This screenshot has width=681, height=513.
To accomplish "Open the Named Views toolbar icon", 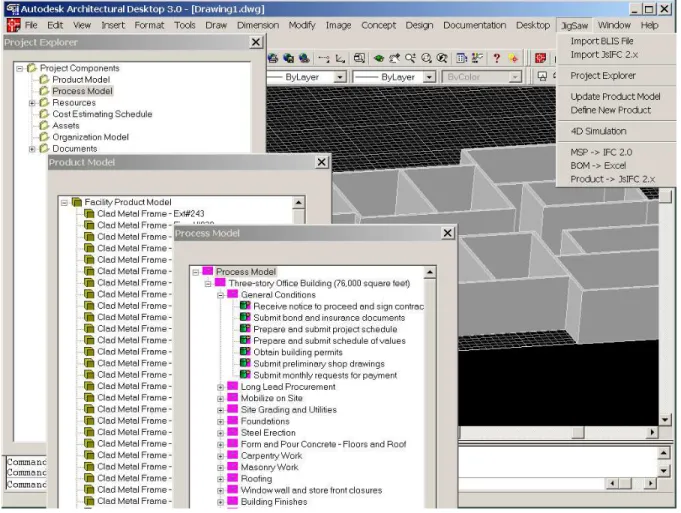I will [359, 58].
